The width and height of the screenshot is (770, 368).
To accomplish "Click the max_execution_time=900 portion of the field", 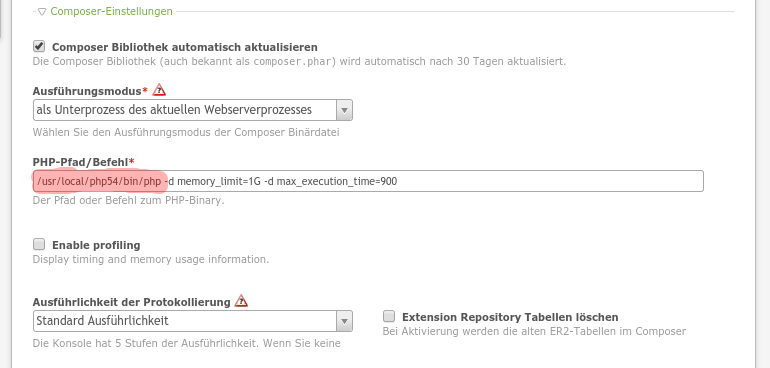I will 337,182.
